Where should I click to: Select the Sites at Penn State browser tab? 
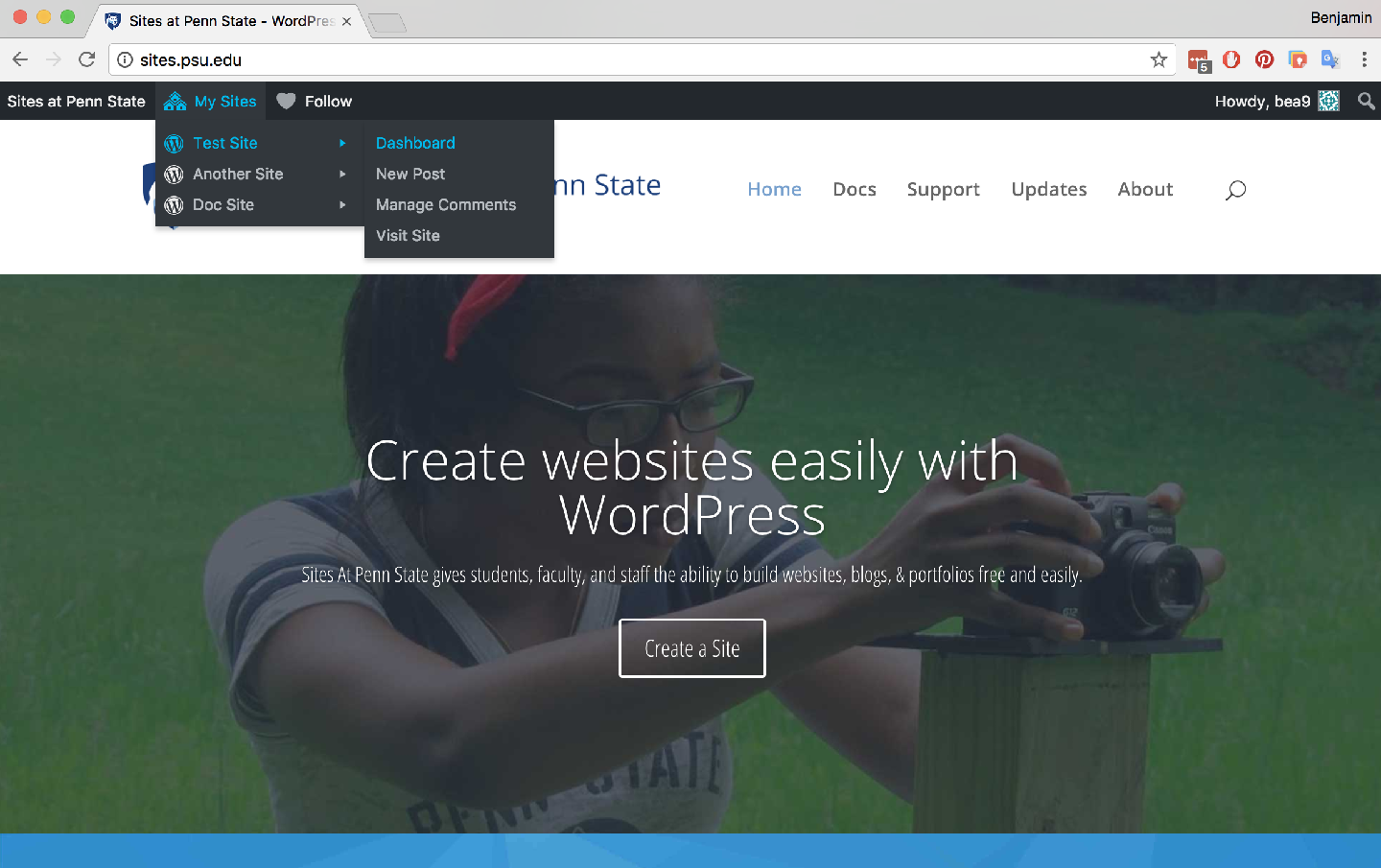point(230,20)
